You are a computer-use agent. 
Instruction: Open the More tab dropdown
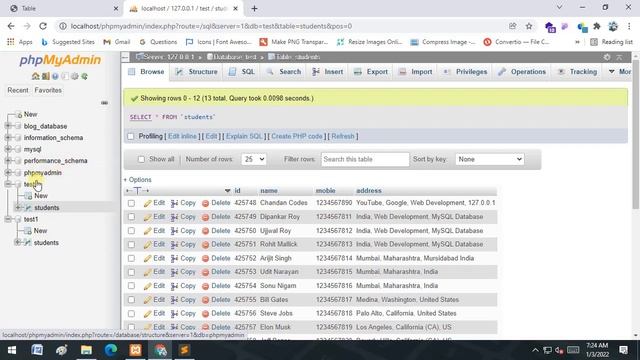(620, 72)
